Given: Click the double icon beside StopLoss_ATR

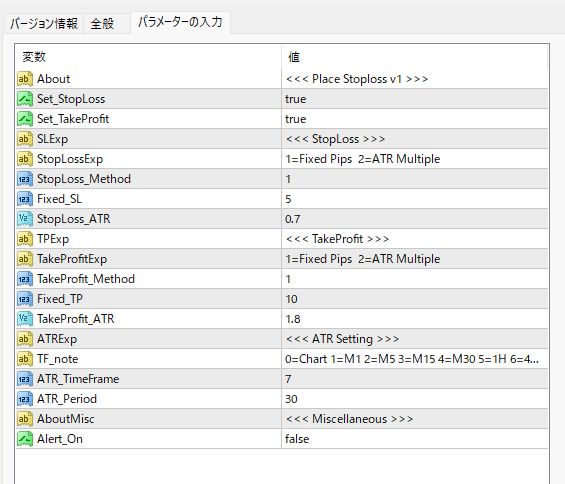Looking at the screenshot, I should (x=25, y=219).
